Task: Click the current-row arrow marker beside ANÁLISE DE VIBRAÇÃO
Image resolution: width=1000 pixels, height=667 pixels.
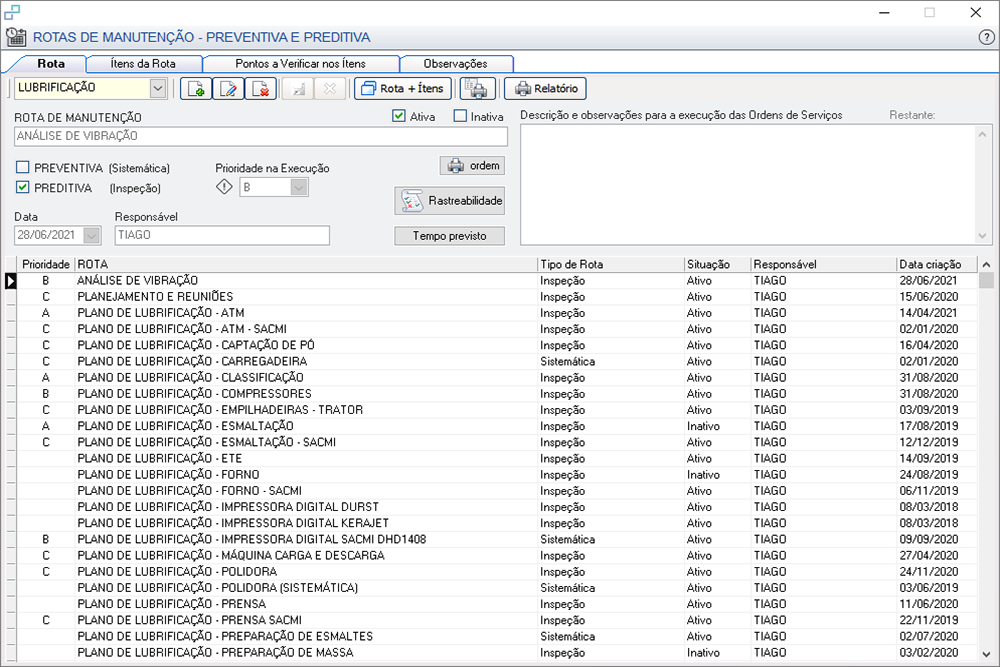Action: [x=11, y=281]
